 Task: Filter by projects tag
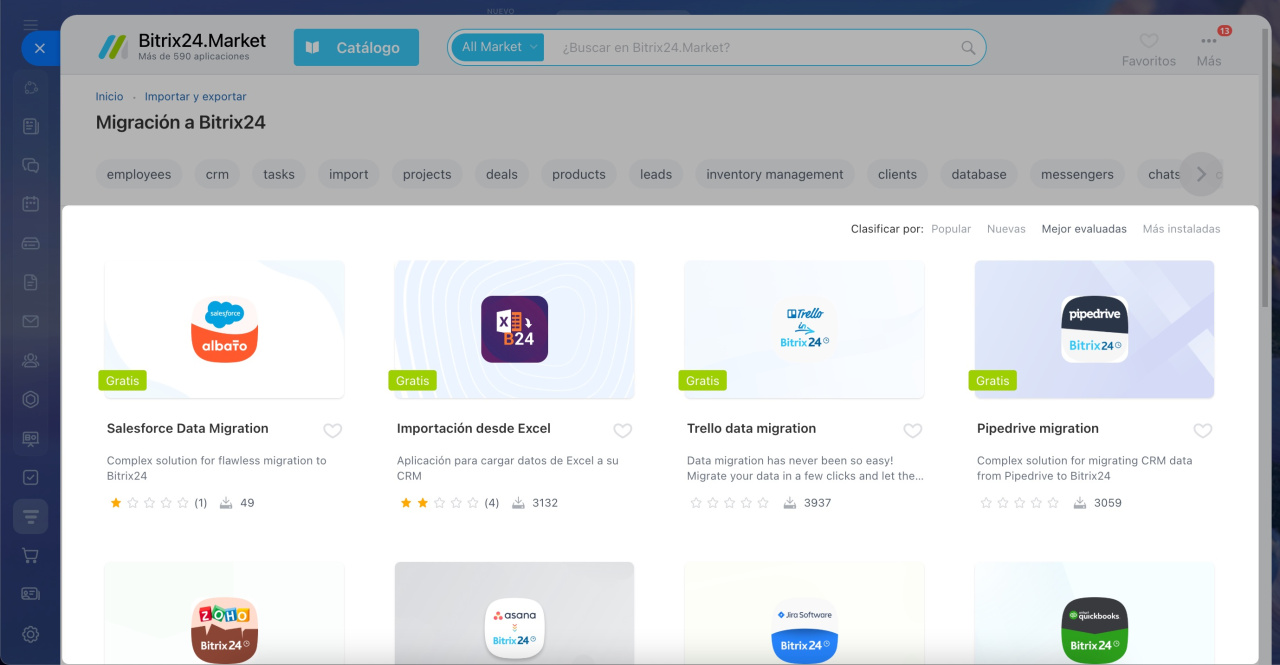(x=427, y=174)
